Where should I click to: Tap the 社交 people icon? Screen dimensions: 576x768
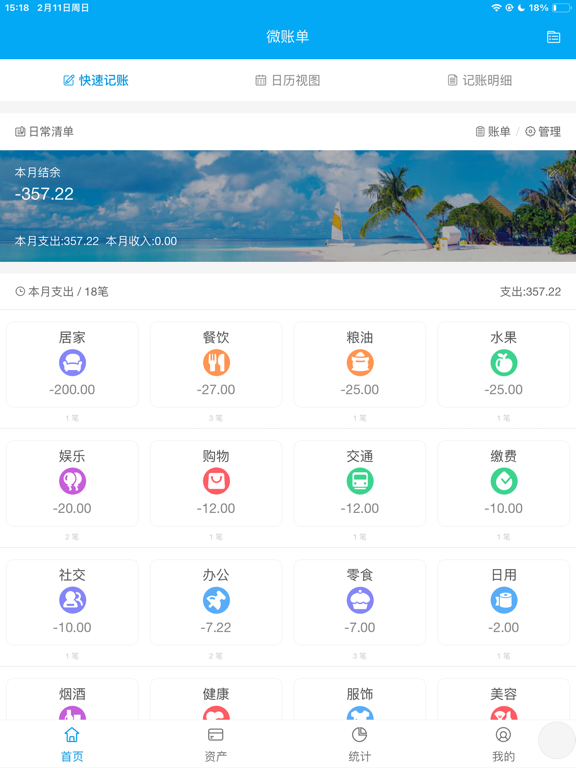(x=72, y=600)
